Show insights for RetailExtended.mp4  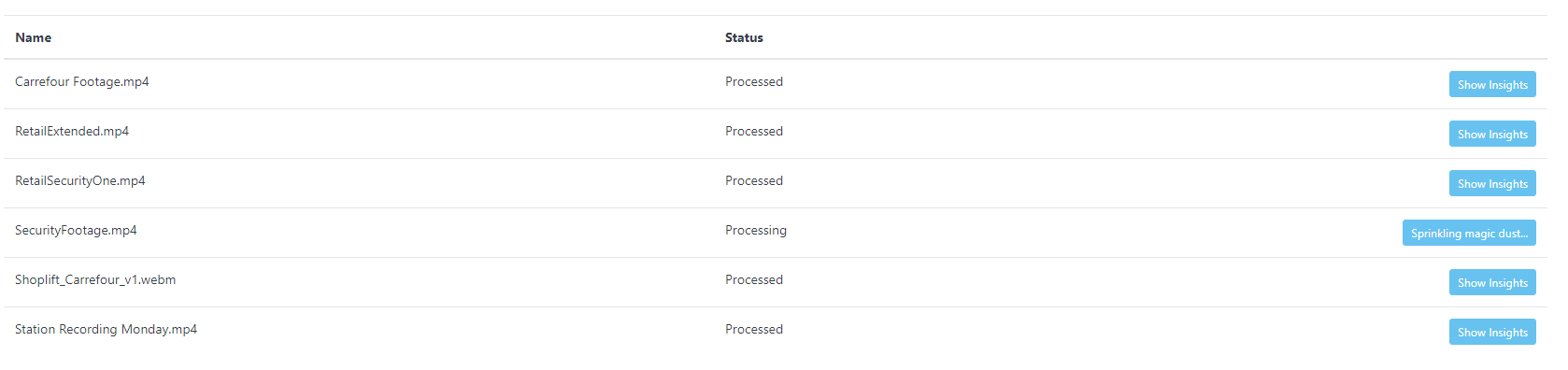coord(1492,134)
